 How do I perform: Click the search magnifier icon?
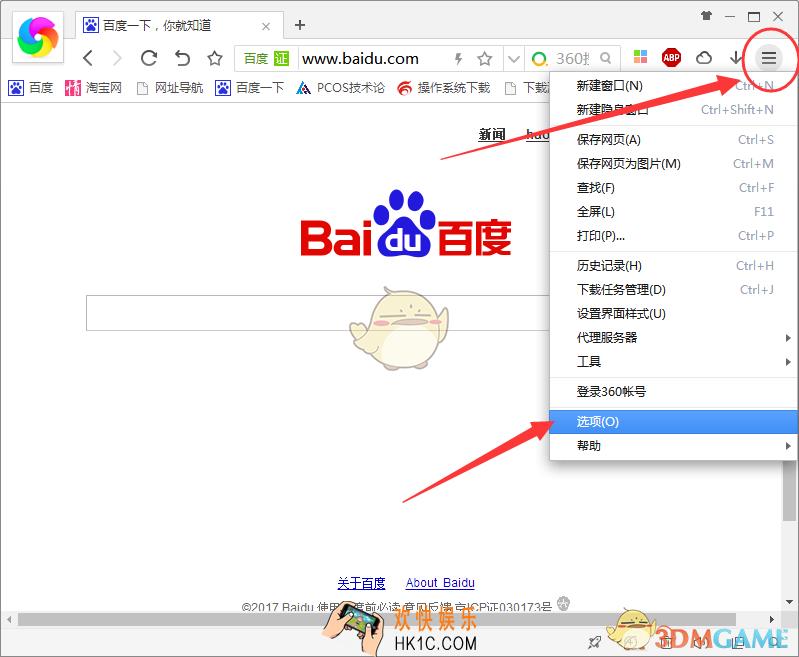click(x=605, y=58)
